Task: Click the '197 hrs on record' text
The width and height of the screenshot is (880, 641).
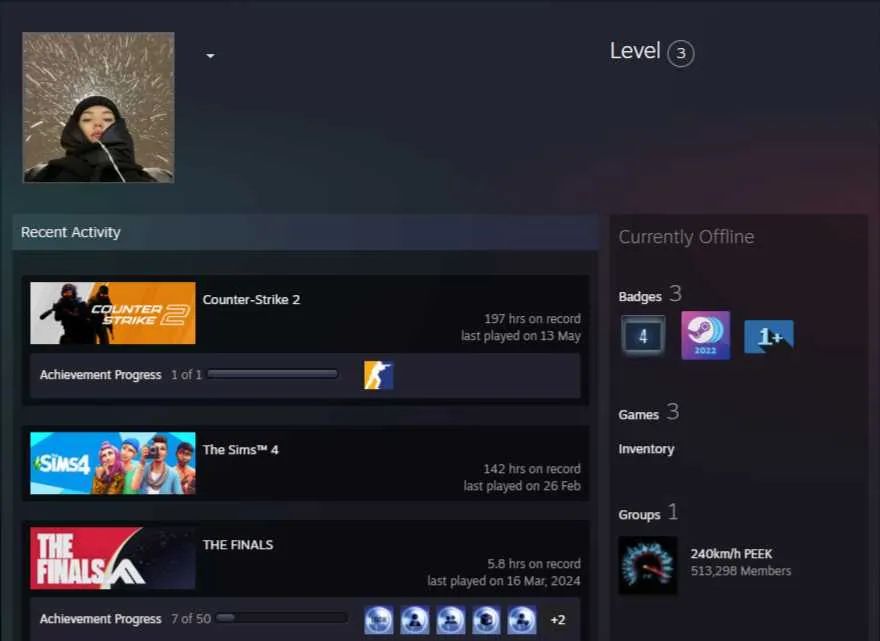Action: pyautogui.click(x=533, y=319)
